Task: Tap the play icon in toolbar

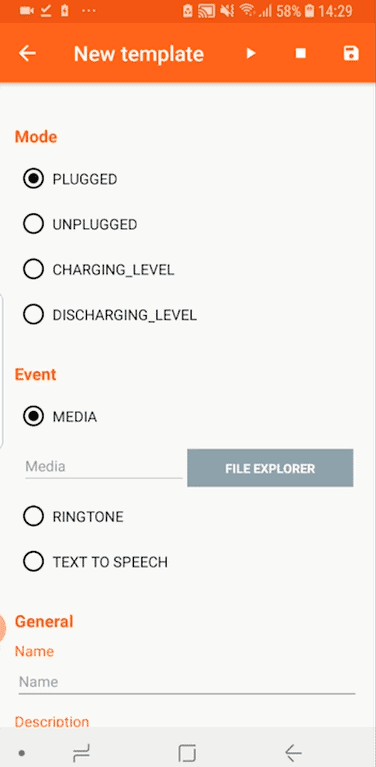Action: click(x=251, y=53)
